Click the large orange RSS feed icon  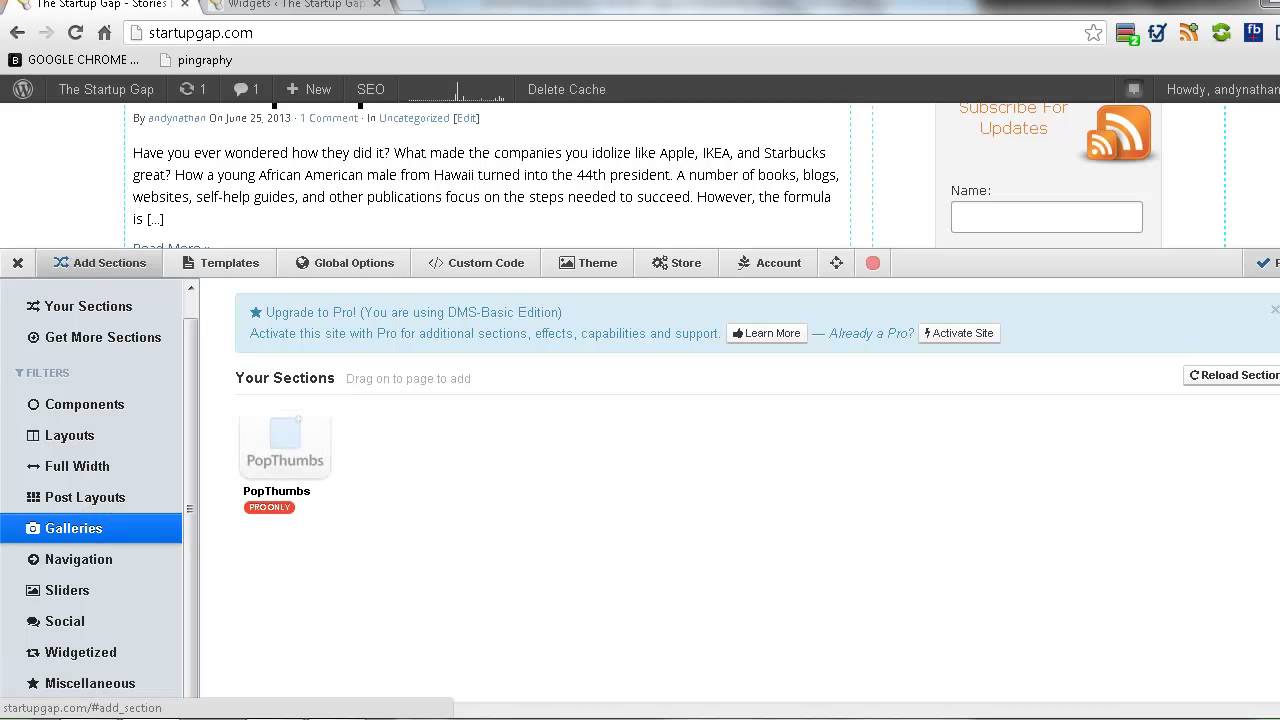(1118, 133)
